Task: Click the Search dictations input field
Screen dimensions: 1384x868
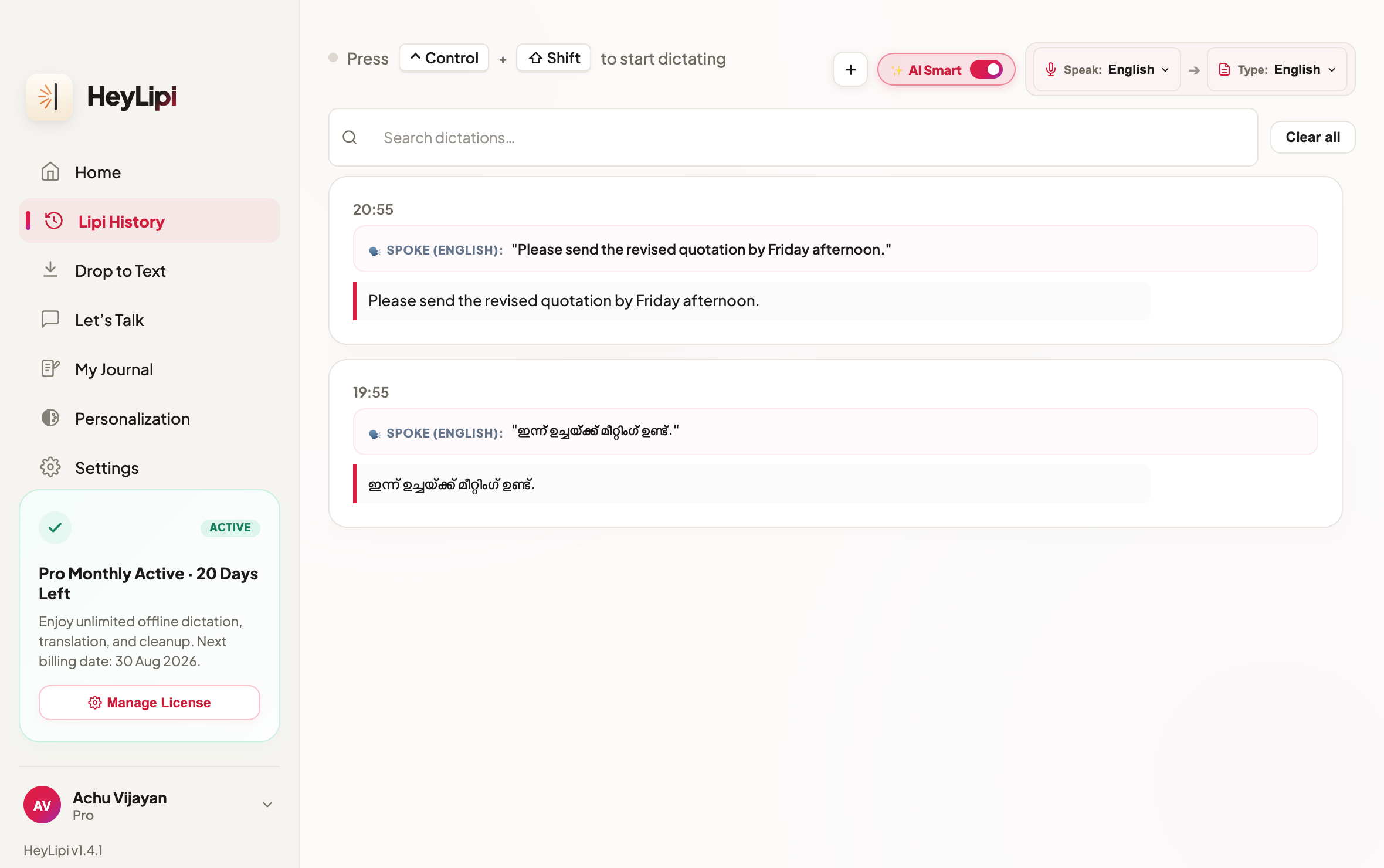Action: tap(793, 137)
